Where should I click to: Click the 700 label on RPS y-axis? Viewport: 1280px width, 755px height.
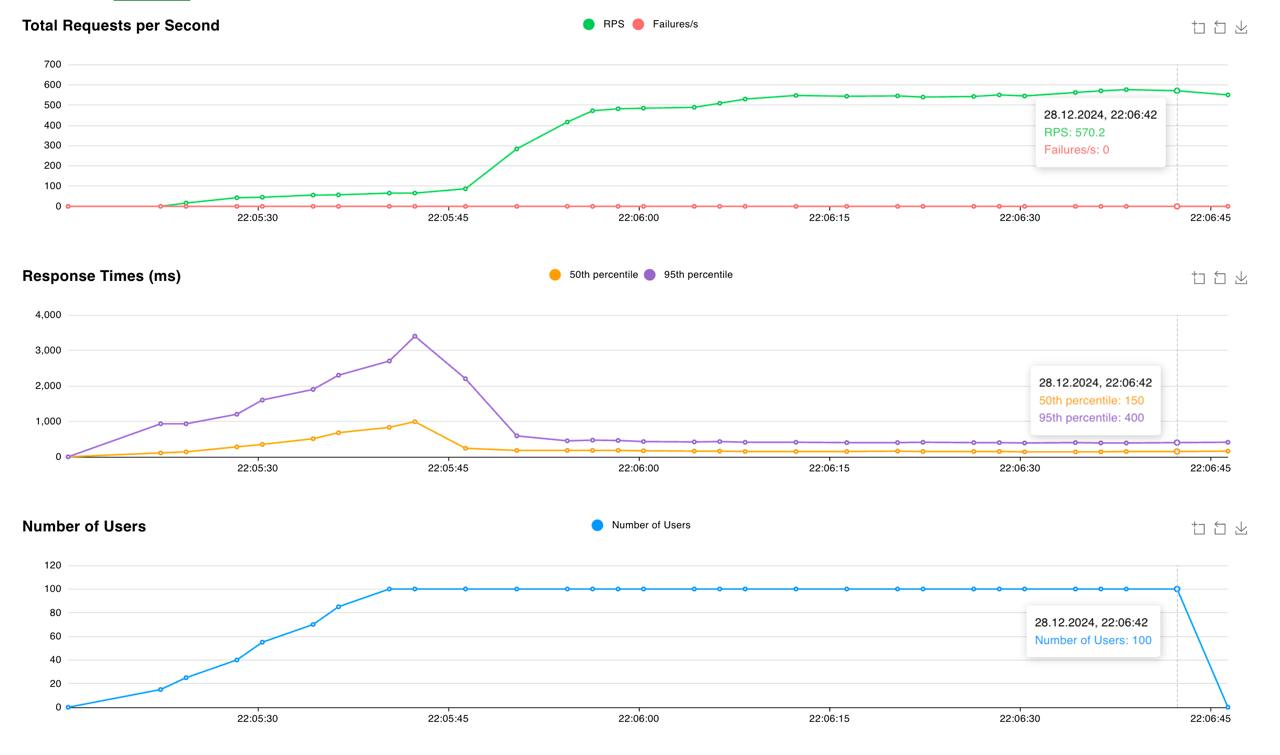pos(52,64)
